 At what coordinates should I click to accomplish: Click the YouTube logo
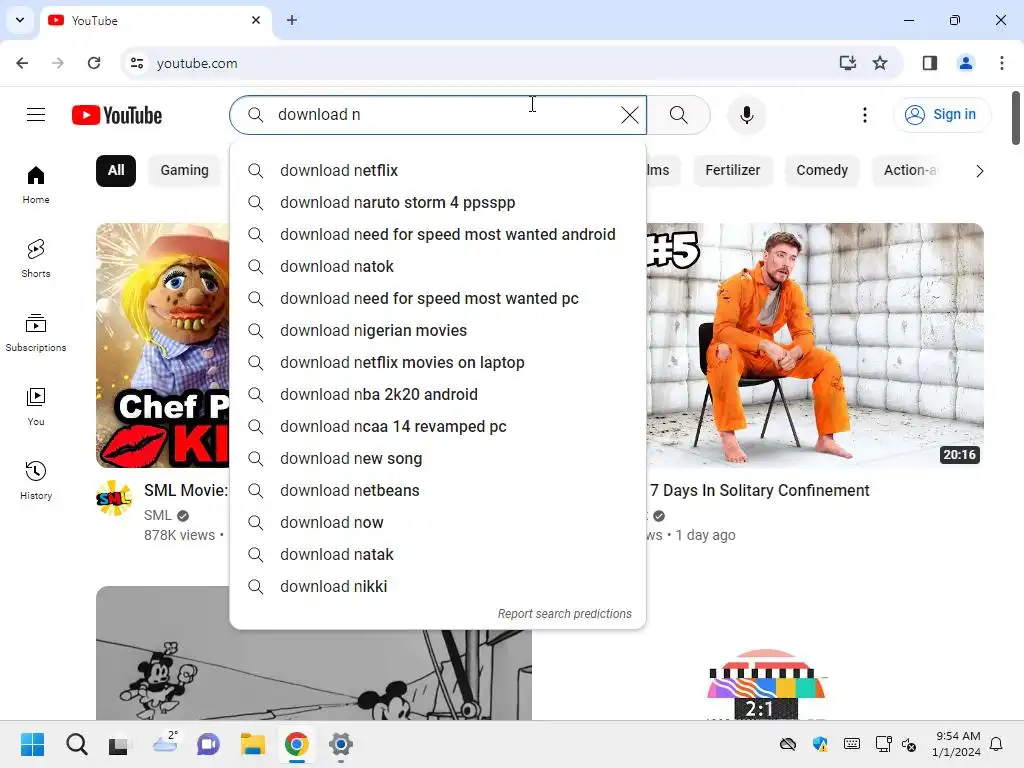click(117, 115)
